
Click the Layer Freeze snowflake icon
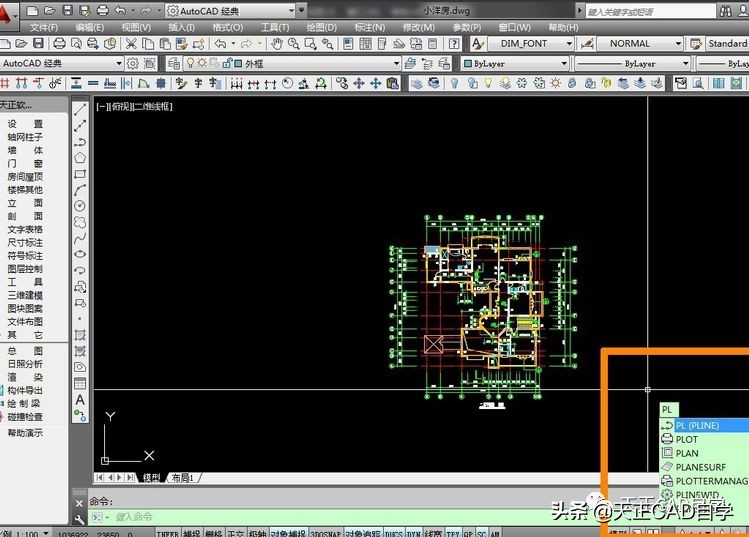tap(522, 84)
